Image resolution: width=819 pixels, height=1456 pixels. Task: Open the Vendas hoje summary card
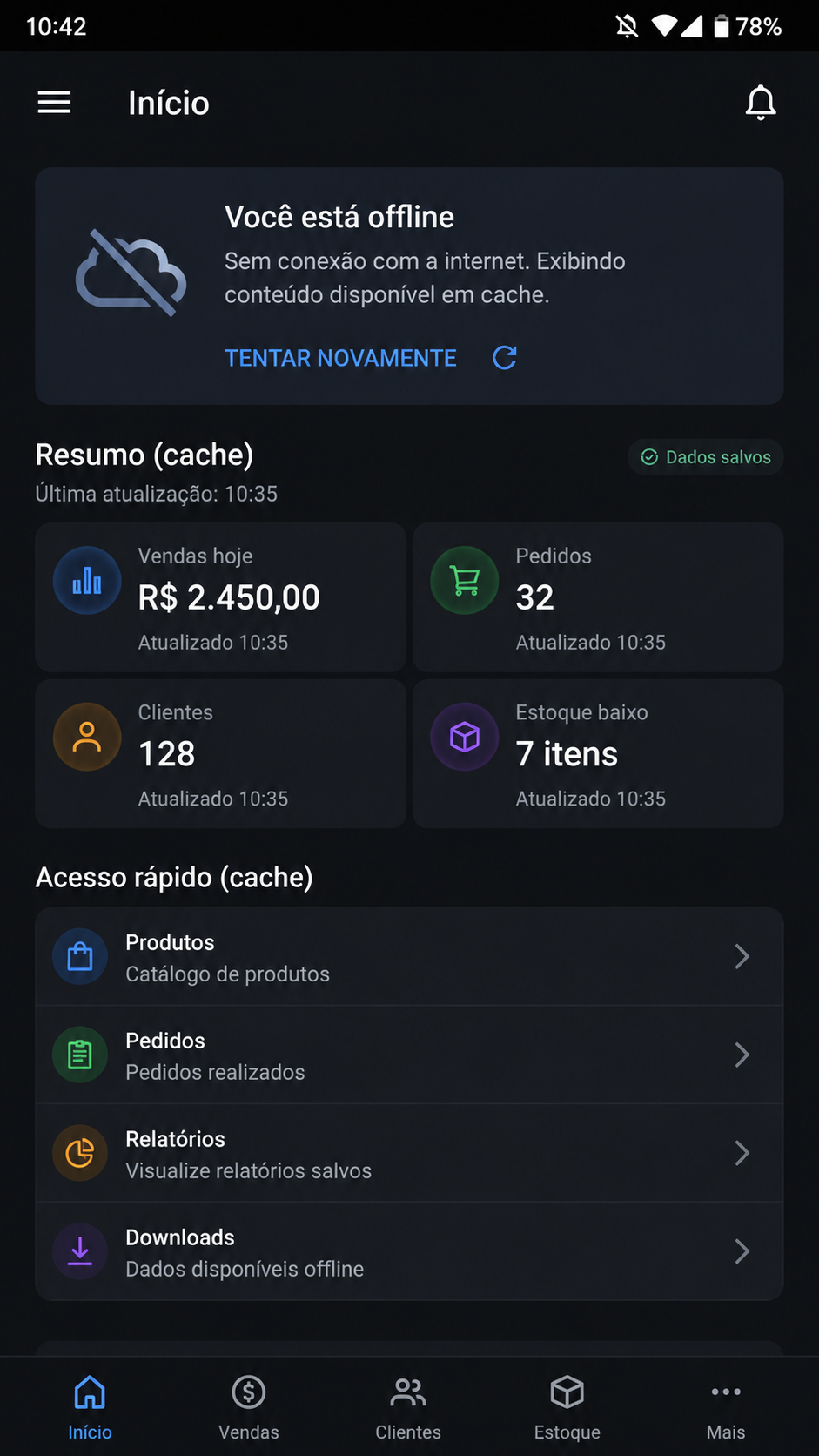click(x=220, y=597)
